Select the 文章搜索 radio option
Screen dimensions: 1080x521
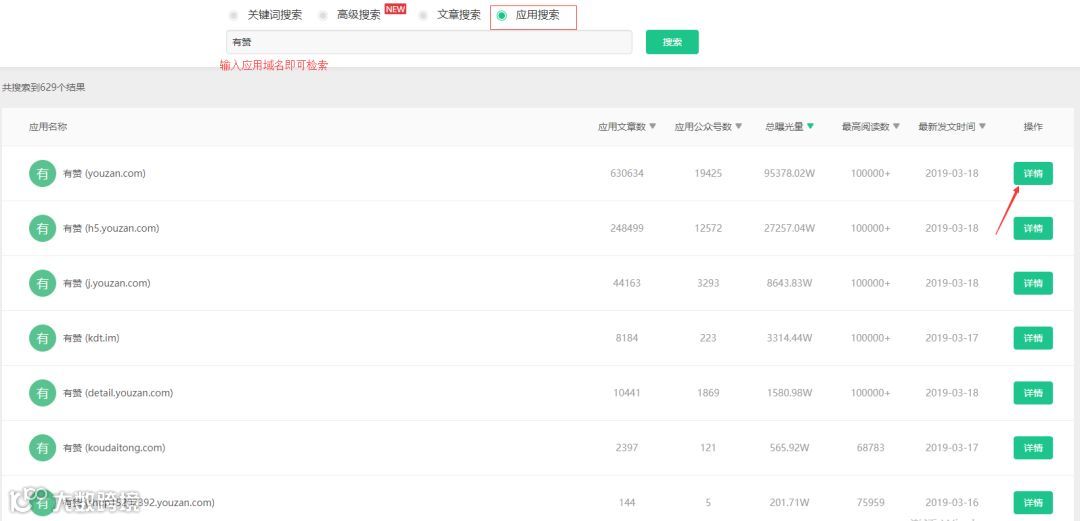pyautogui.click(x=423, y=15)
